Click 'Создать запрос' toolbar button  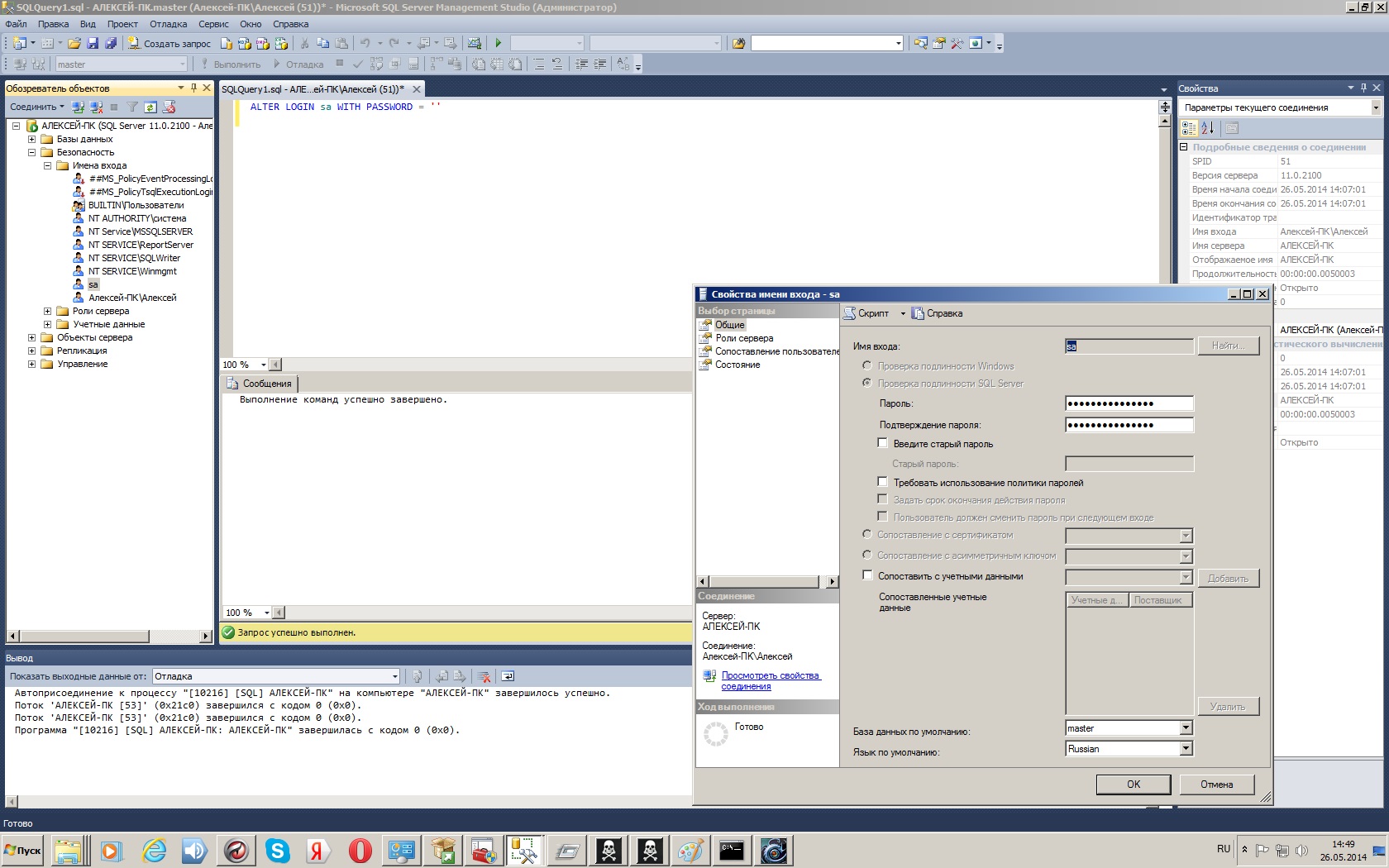click(169, 43)
